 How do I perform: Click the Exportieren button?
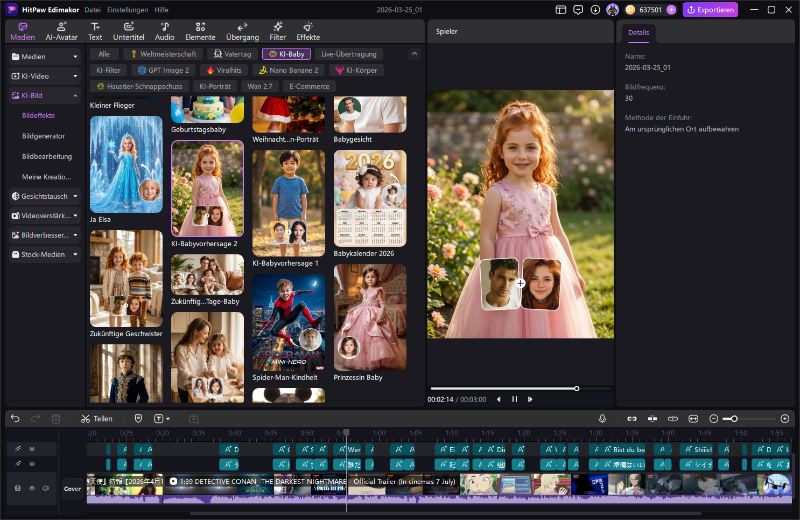point(710,10)
